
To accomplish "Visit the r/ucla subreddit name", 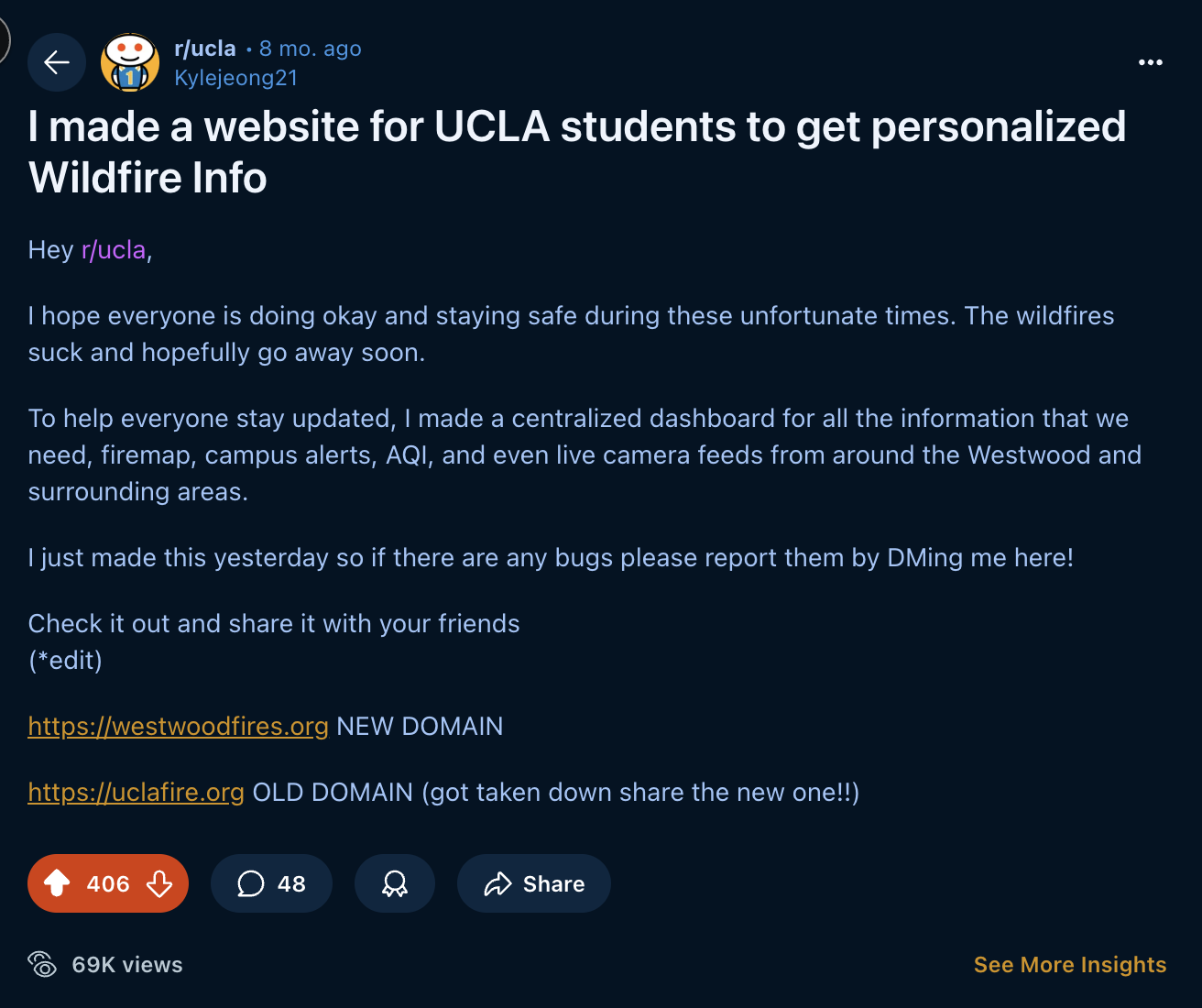I will pyautogui.click(x=204, y=48).
